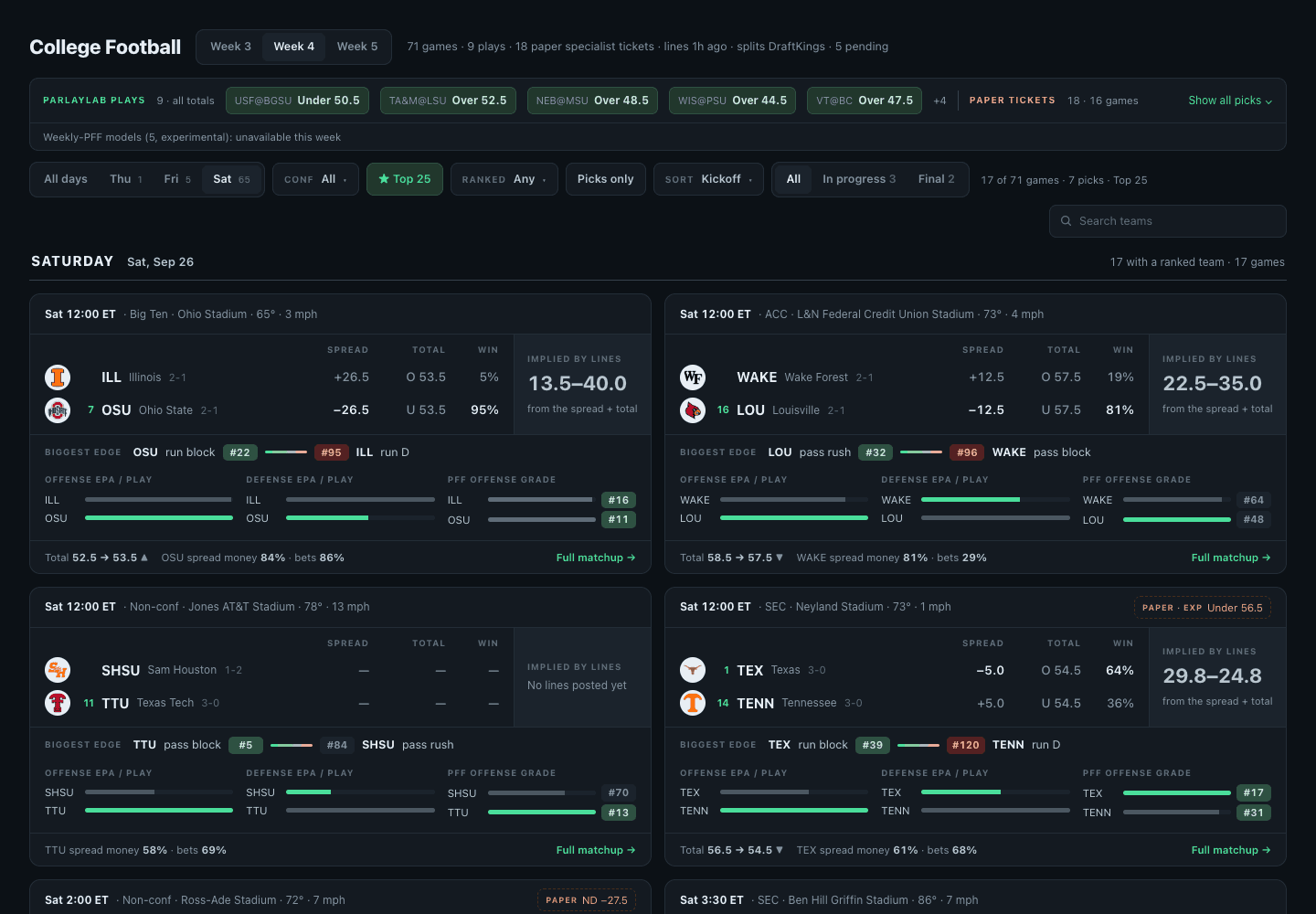1316x914 pixels.
Task: Filter games to Friday
Action: (x=177, y=179)
